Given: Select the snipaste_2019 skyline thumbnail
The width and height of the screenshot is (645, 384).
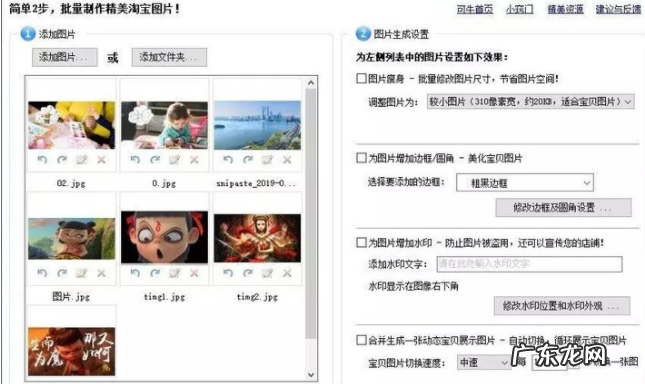Looking at the screenshot, I should pos(258,125).
